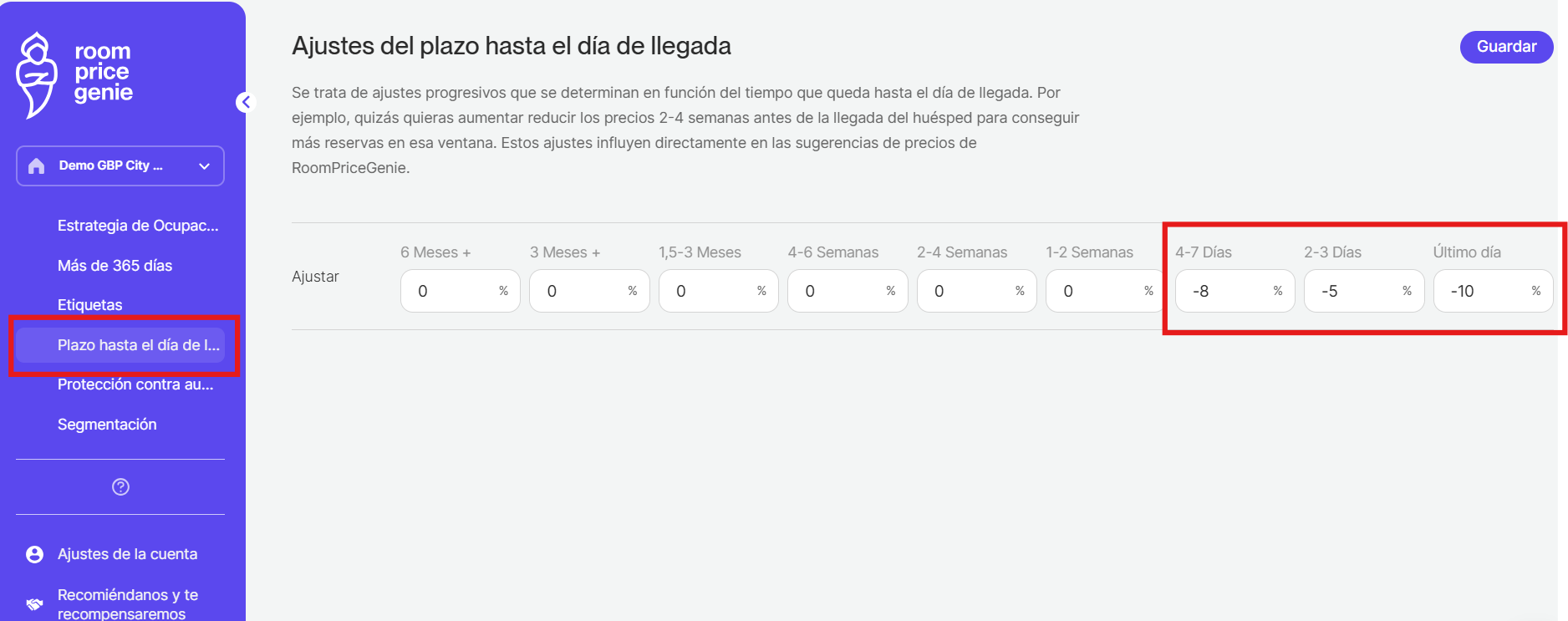Click the handshake referral icon
The image size is (1568, 621).
[x=34, y=603]
